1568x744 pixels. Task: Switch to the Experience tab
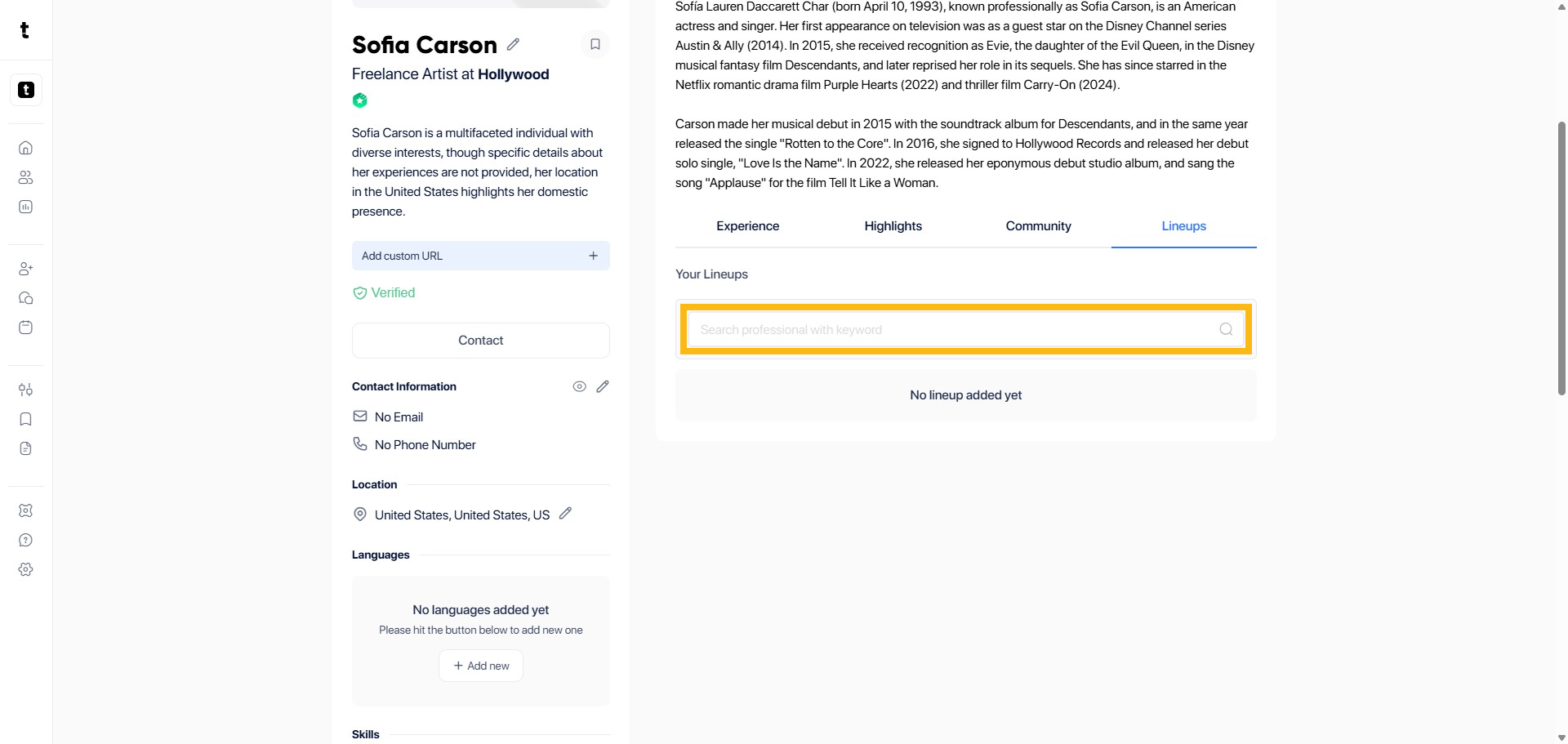pos(747,226)
